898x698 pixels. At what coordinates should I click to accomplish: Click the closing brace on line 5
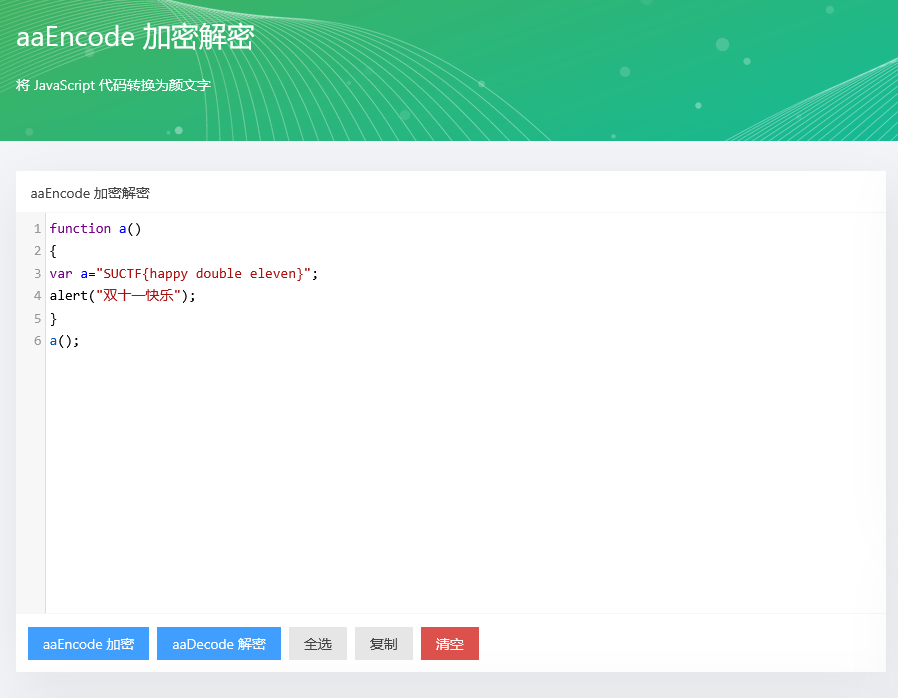[53, 318]
